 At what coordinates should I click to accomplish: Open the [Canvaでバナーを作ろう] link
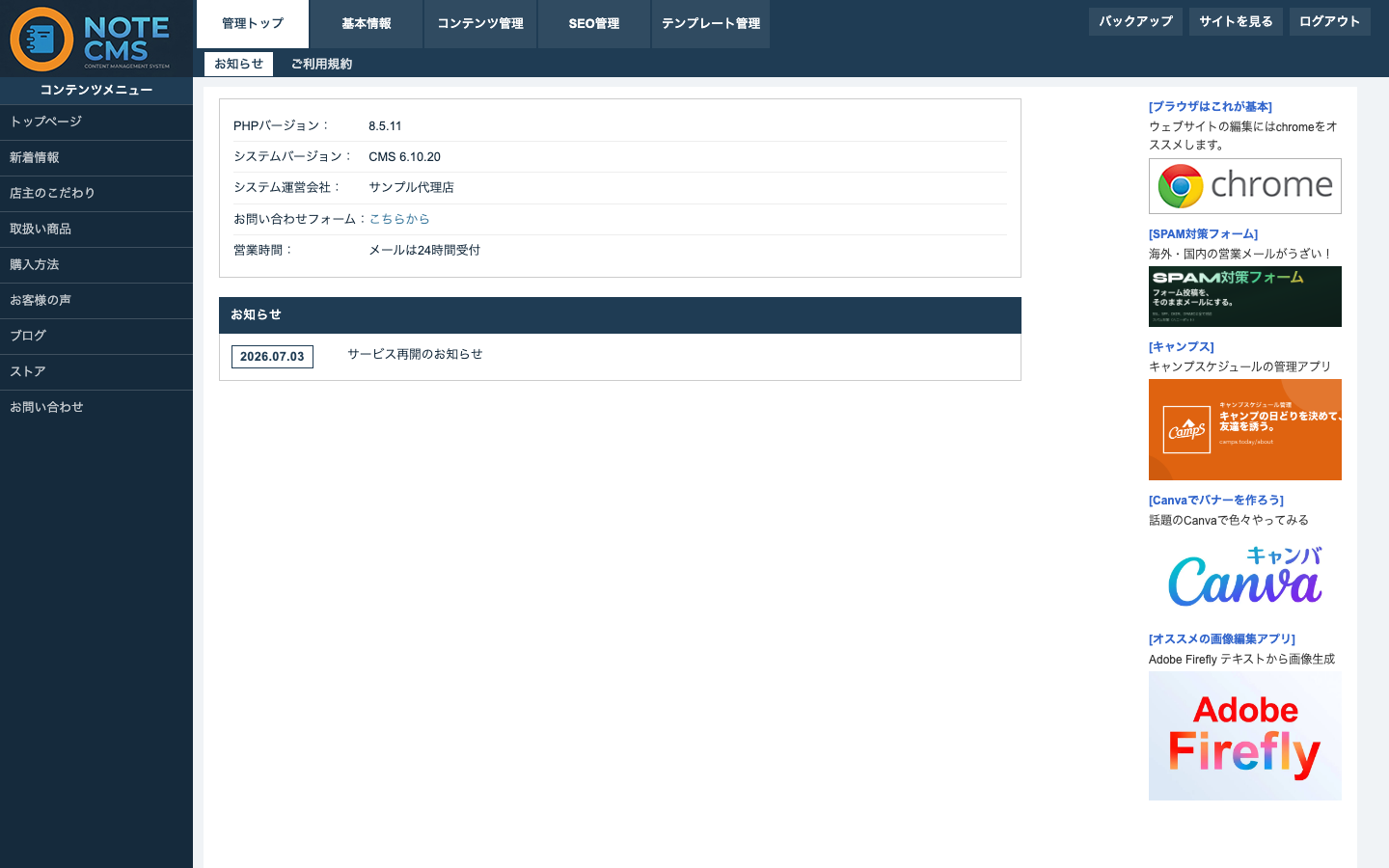pos(1216,500)
